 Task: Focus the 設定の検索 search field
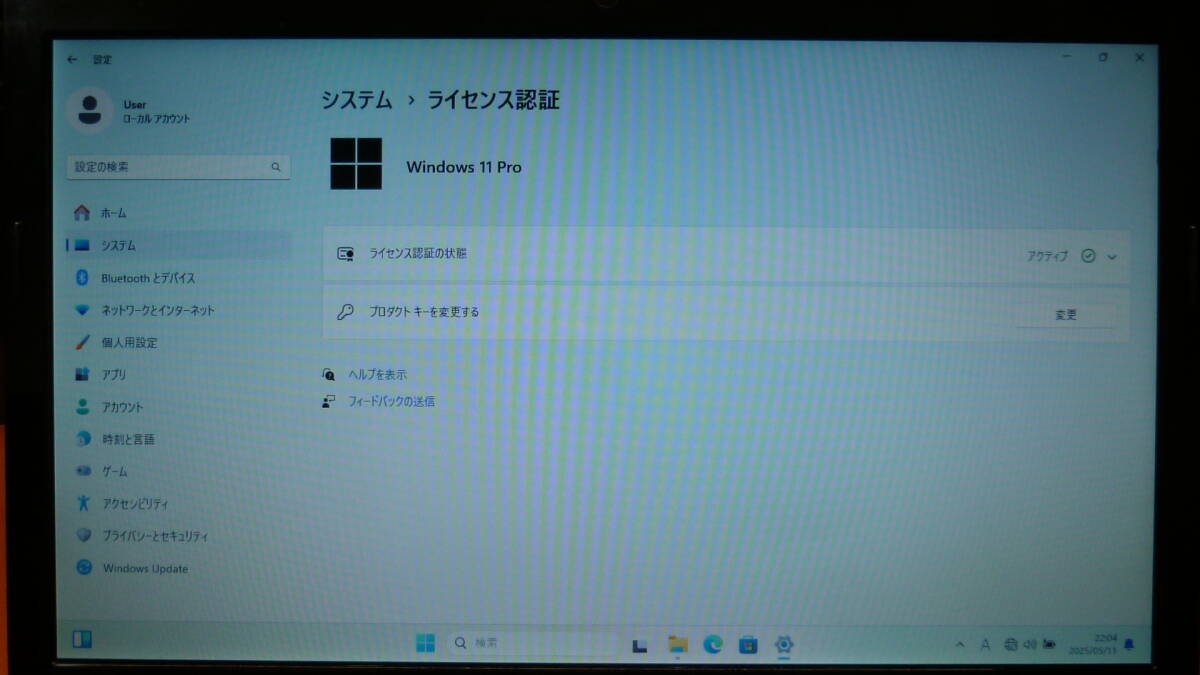[179, 167]
